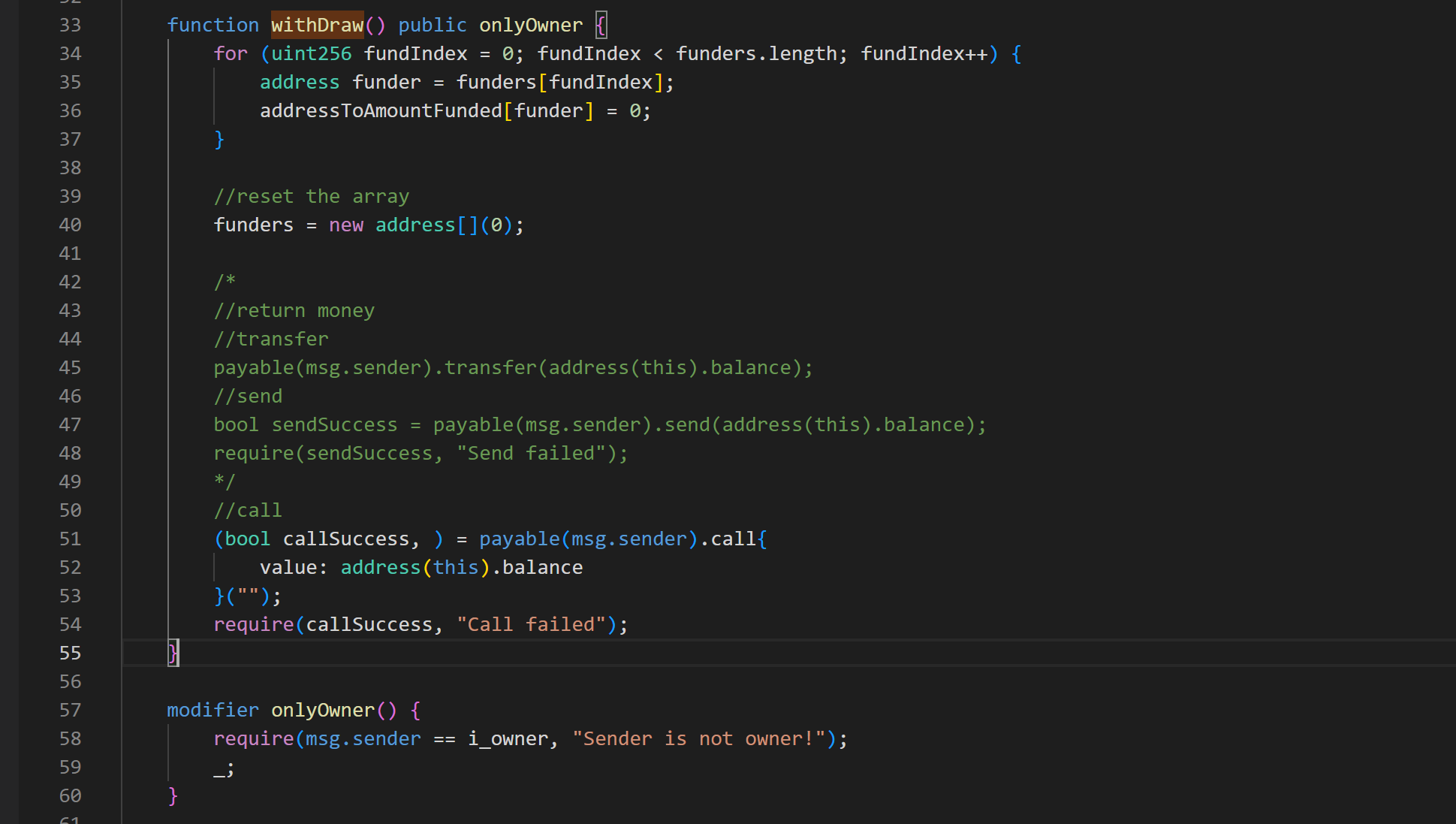Click the sendSuccess variable in the commented block
1456x824 pixels.
click(334, 425)
